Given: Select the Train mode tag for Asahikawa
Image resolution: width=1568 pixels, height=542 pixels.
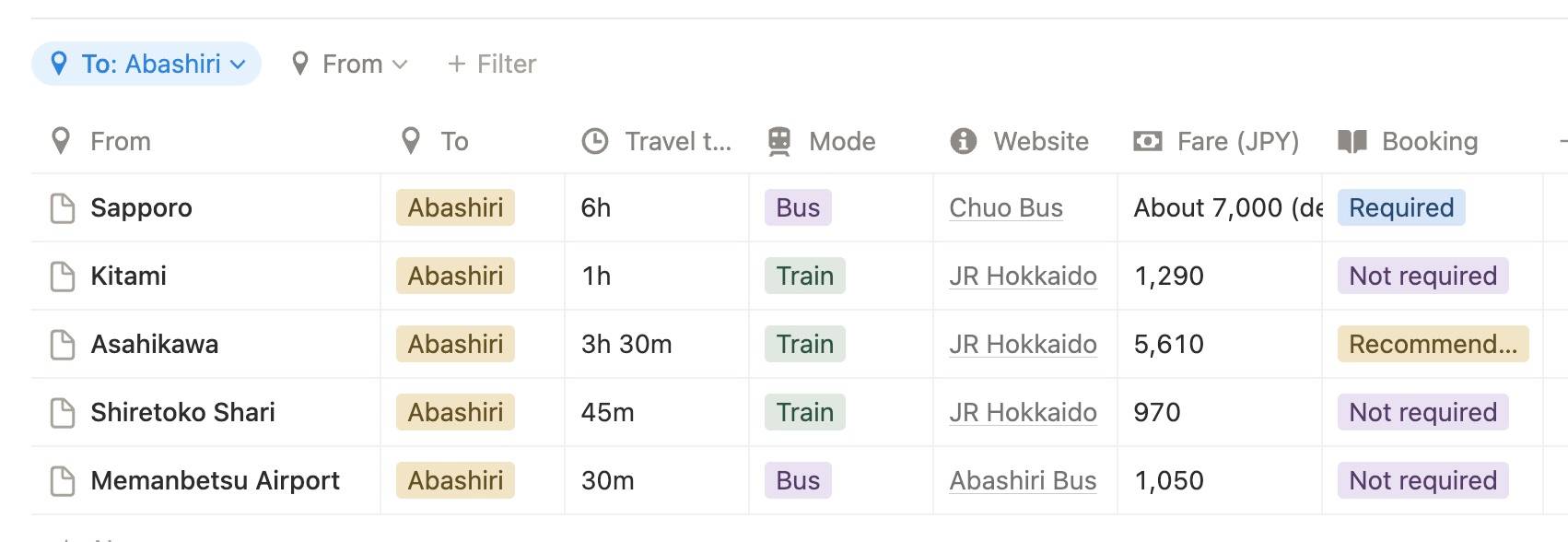Looking at the screenshot, I should [804, 345].
